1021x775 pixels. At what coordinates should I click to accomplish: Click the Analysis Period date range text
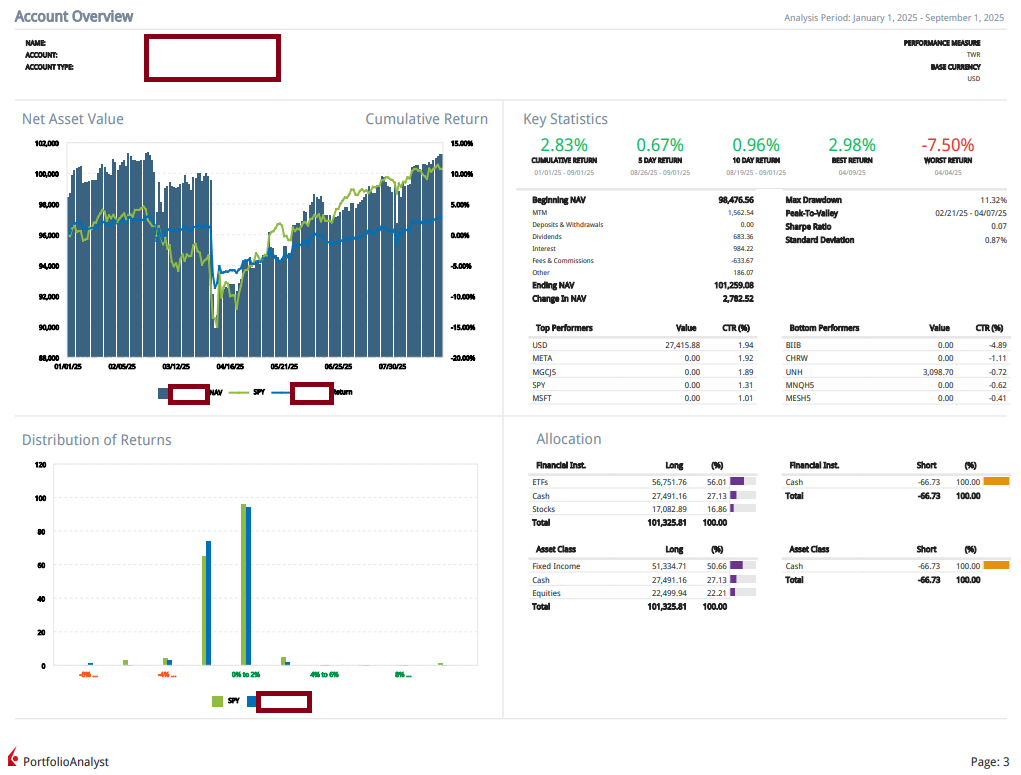pos(895,18)
